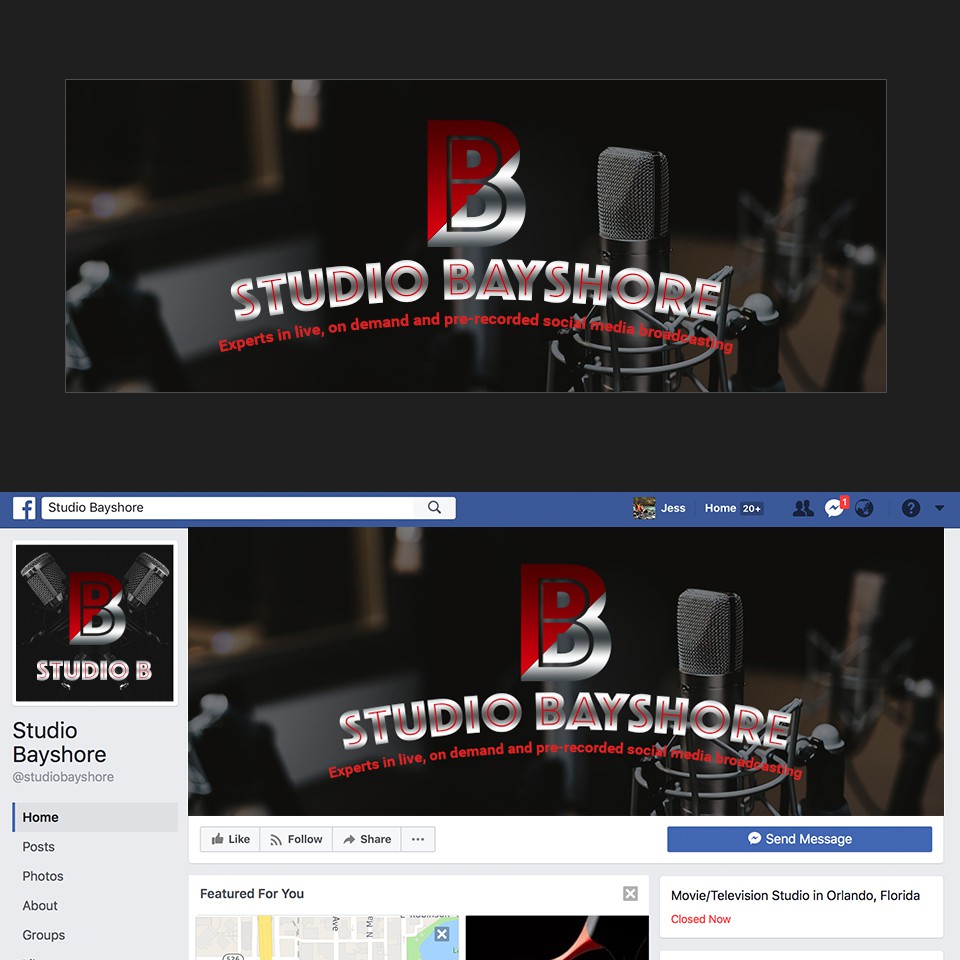Open the Notifications globe icon

pyautogui.click(x=864, y=508)
